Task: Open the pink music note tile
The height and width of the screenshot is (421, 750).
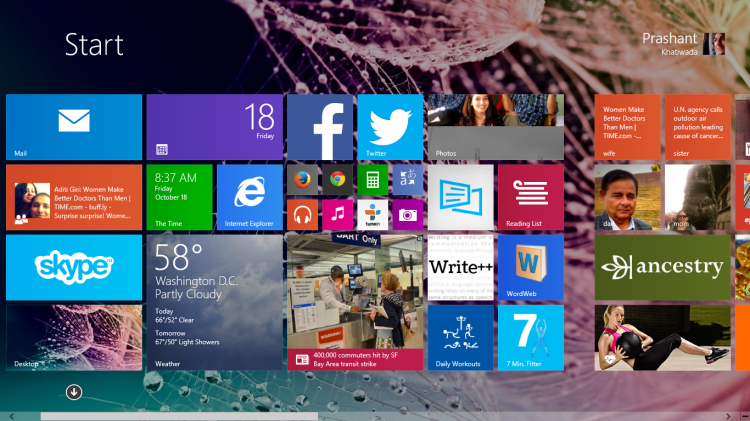Action: 338,215
